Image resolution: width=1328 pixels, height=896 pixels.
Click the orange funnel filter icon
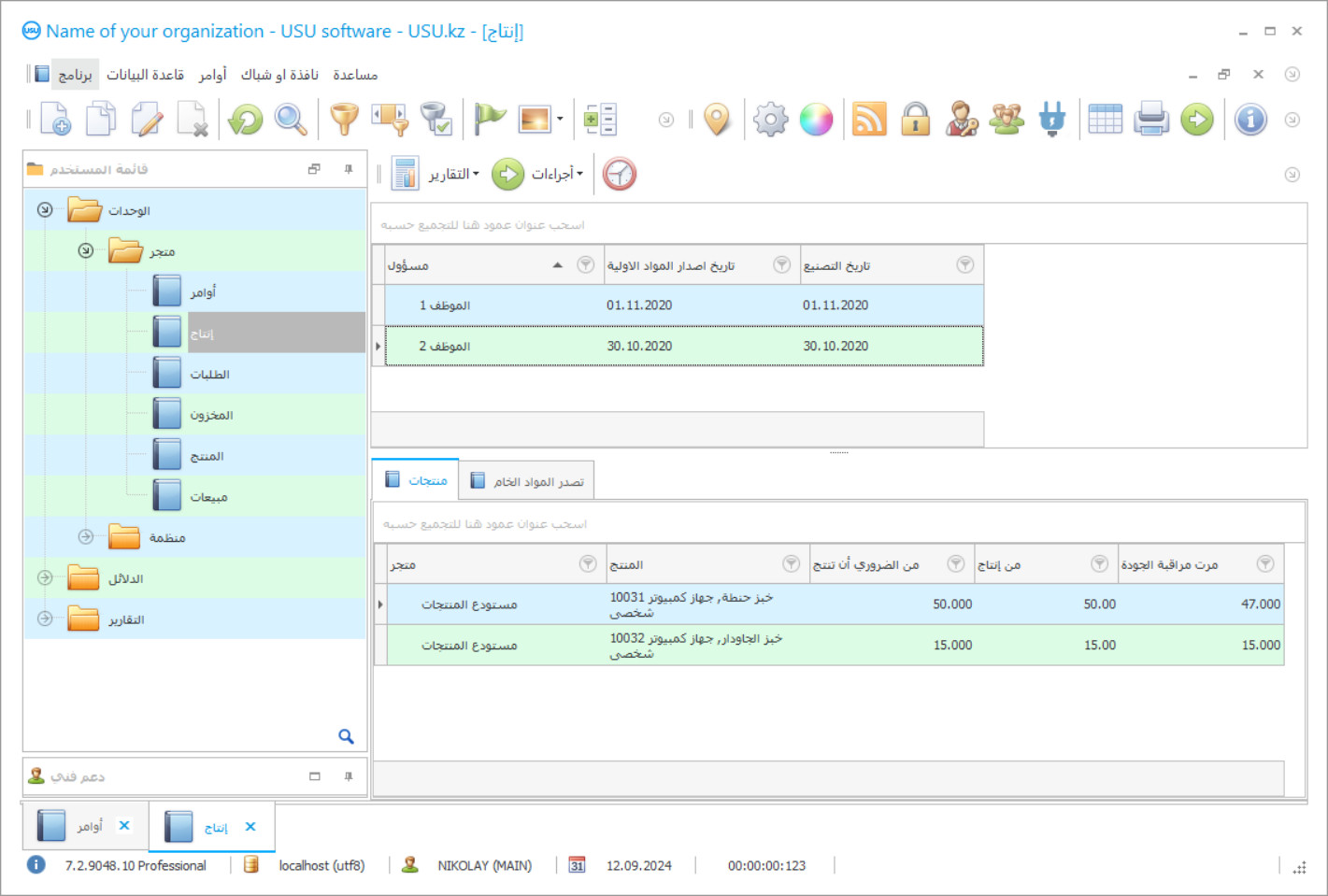click(344, 120)
